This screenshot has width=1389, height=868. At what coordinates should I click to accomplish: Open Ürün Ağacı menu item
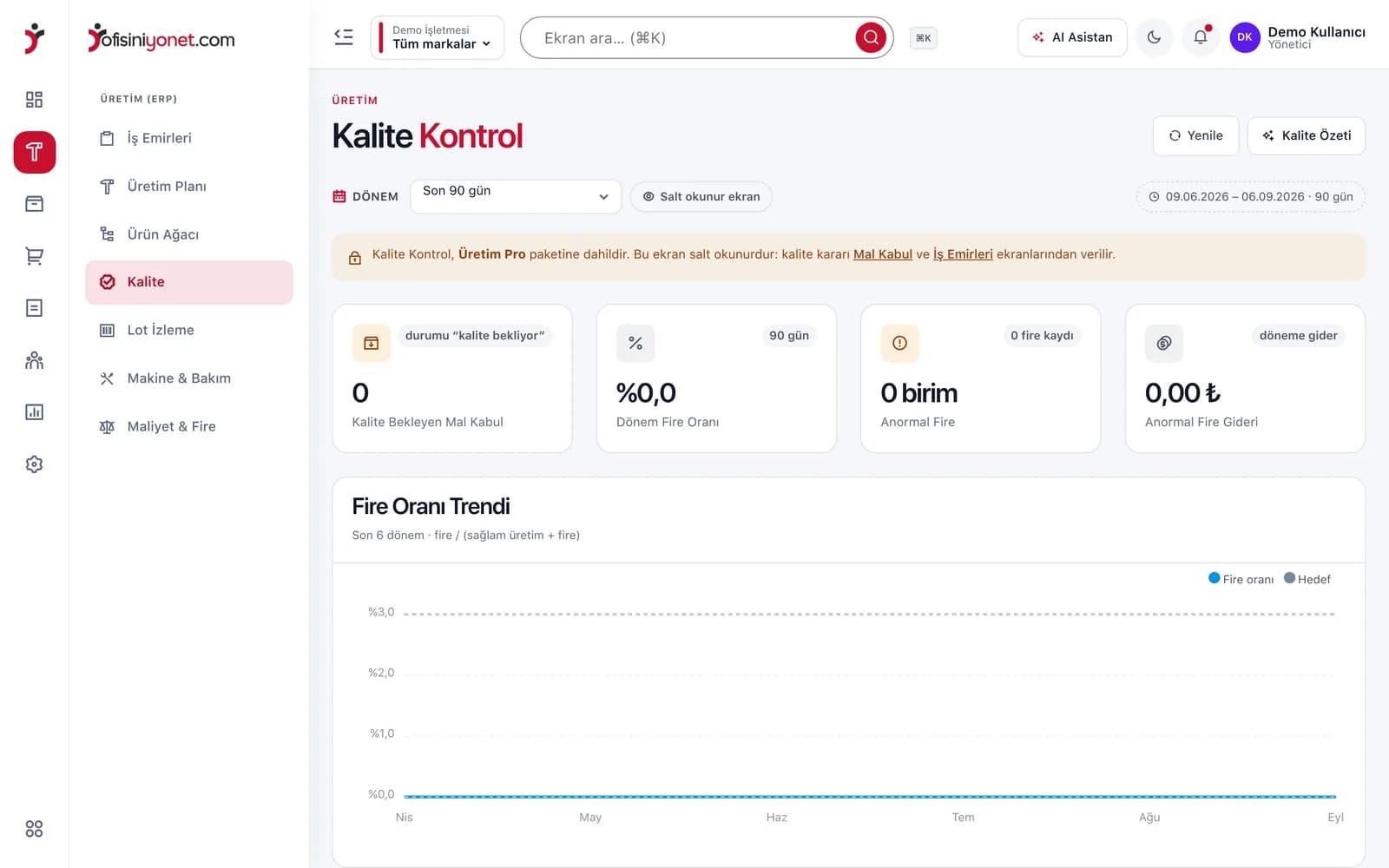pyautogui.click(x=189, y=234)
